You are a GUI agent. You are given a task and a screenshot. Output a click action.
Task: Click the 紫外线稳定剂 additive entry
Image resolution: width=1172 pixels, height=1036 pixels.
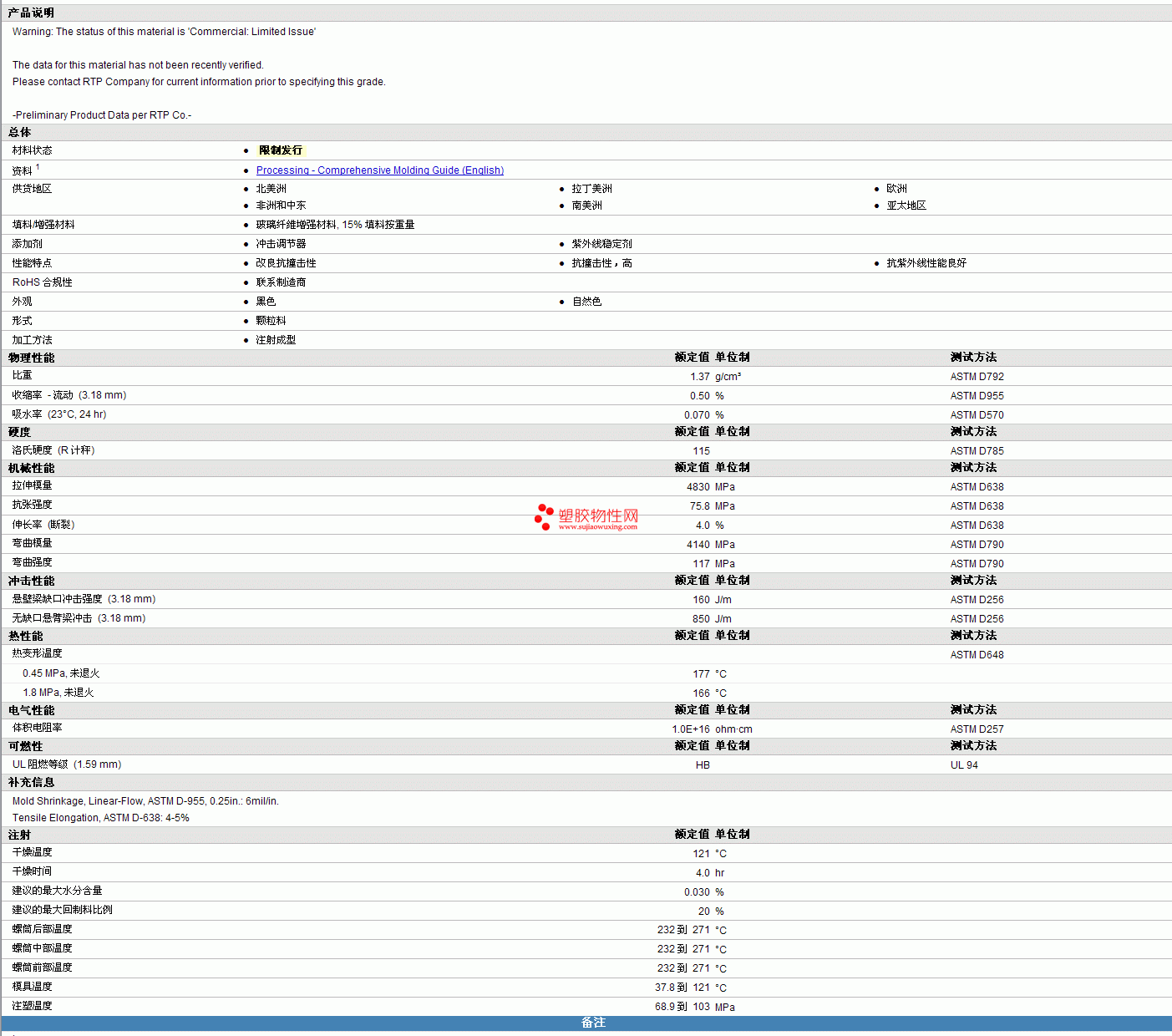coord(601,244)
